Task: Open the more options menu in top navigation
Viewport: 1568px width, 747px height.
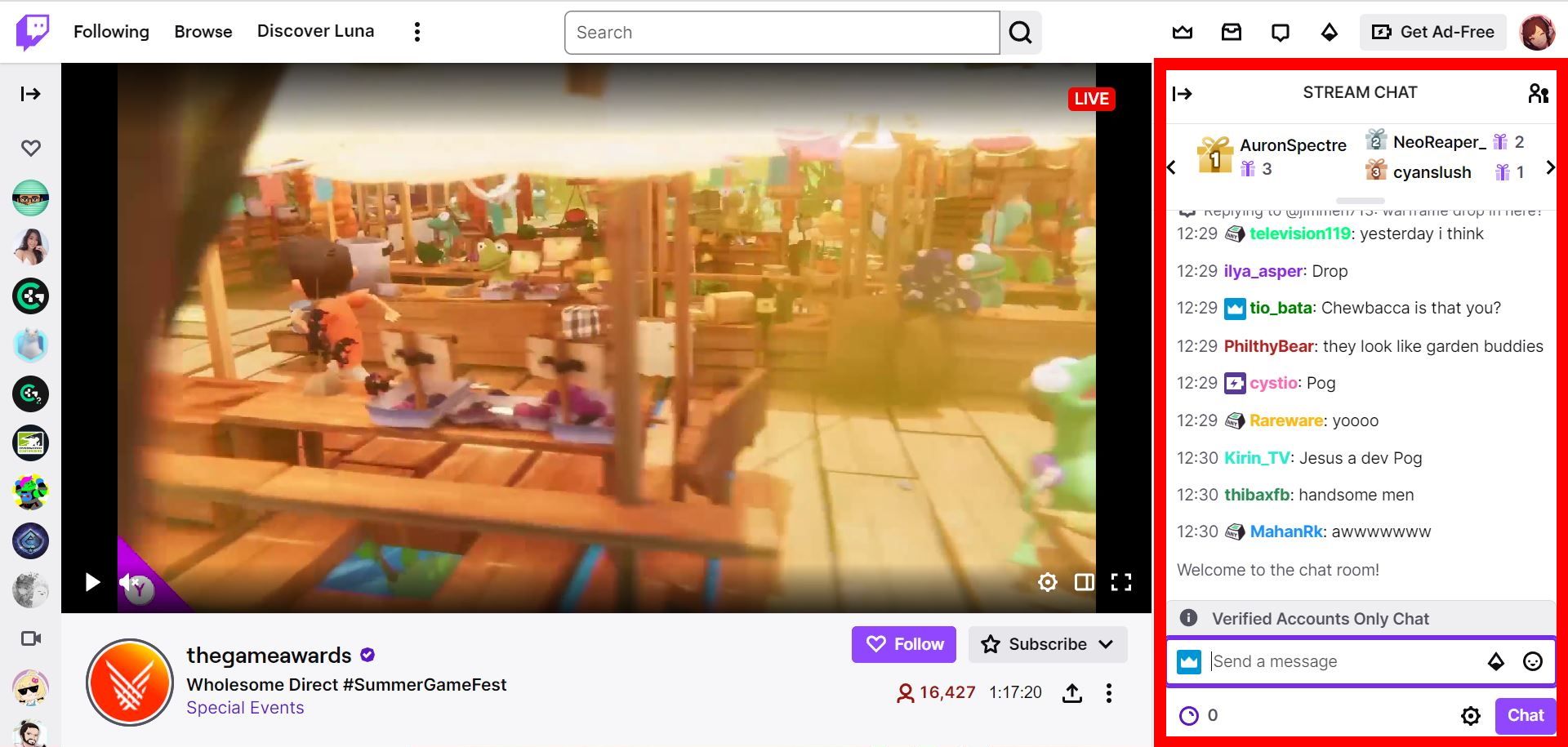Action: [x=417, y=31]
